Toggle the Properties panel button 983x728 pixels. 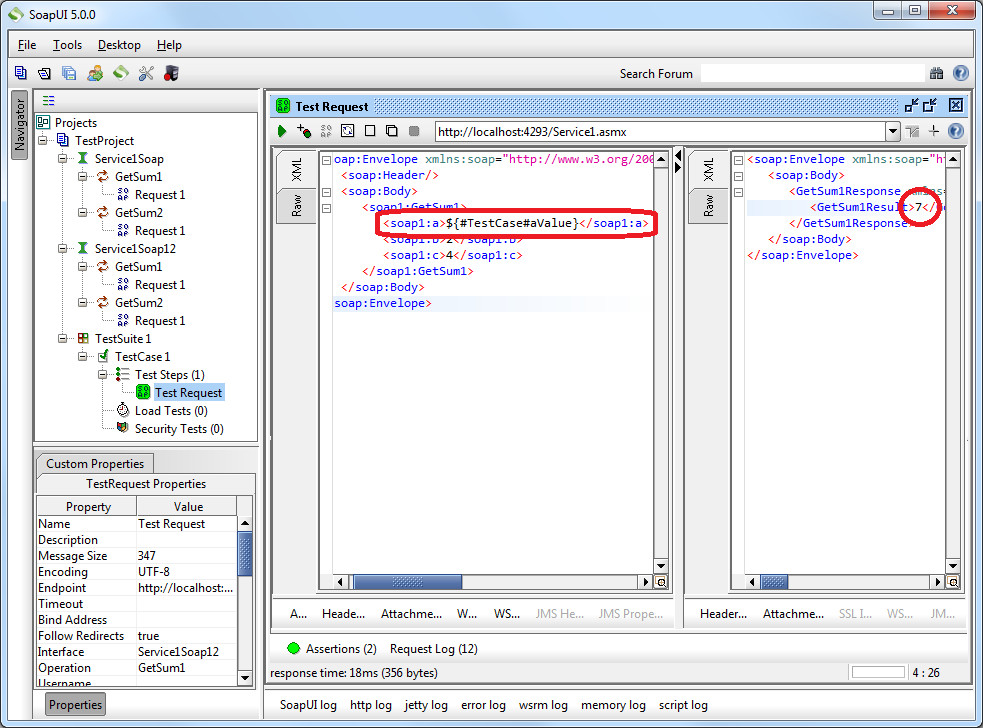pyautogui.click(x=75, y=704)
